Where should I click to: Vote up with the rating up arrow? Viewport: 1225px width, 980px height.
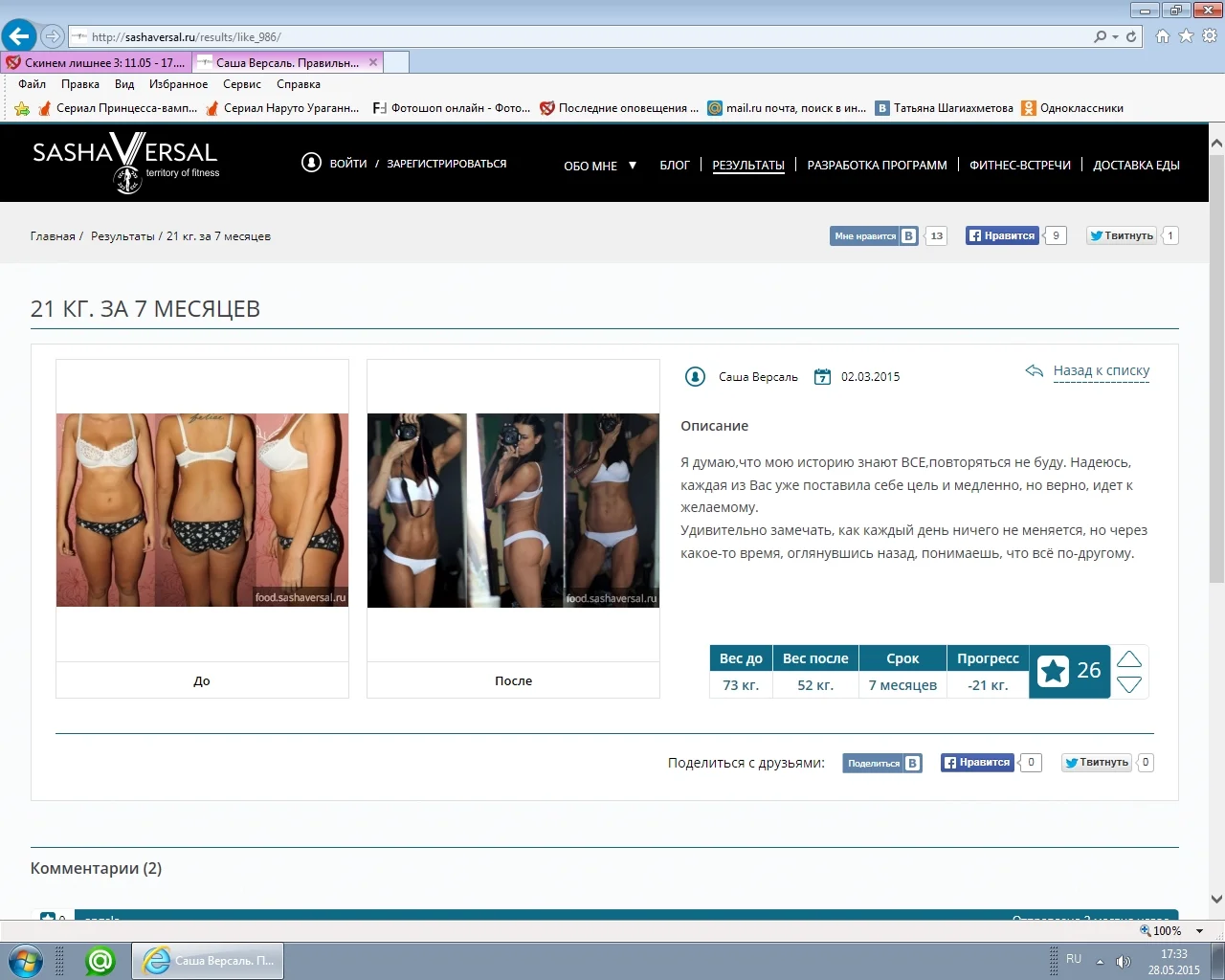click(x=1129, y=658)
